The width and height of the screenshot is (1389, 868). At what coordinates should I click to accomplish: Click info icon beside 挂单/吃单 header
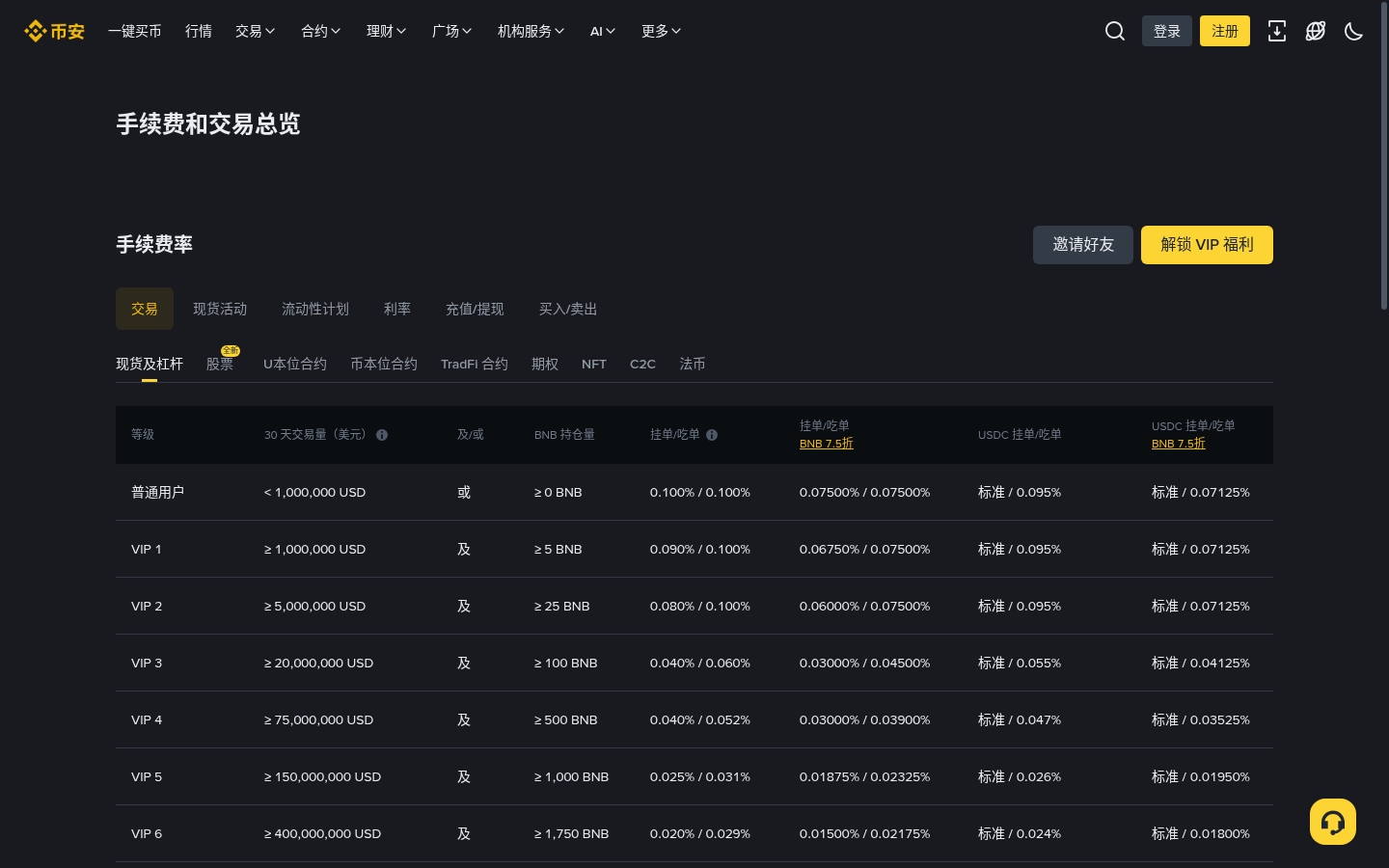[712, 435]
